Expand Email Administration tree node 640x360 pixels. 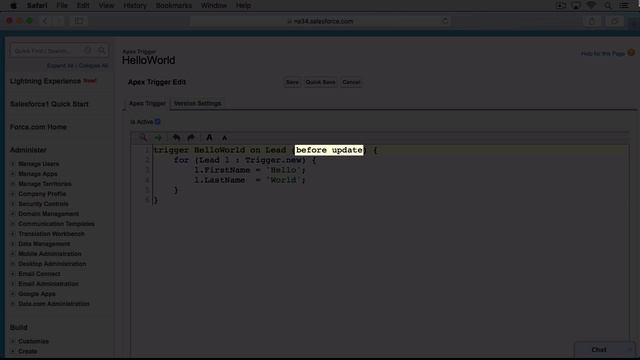[13, 284]
